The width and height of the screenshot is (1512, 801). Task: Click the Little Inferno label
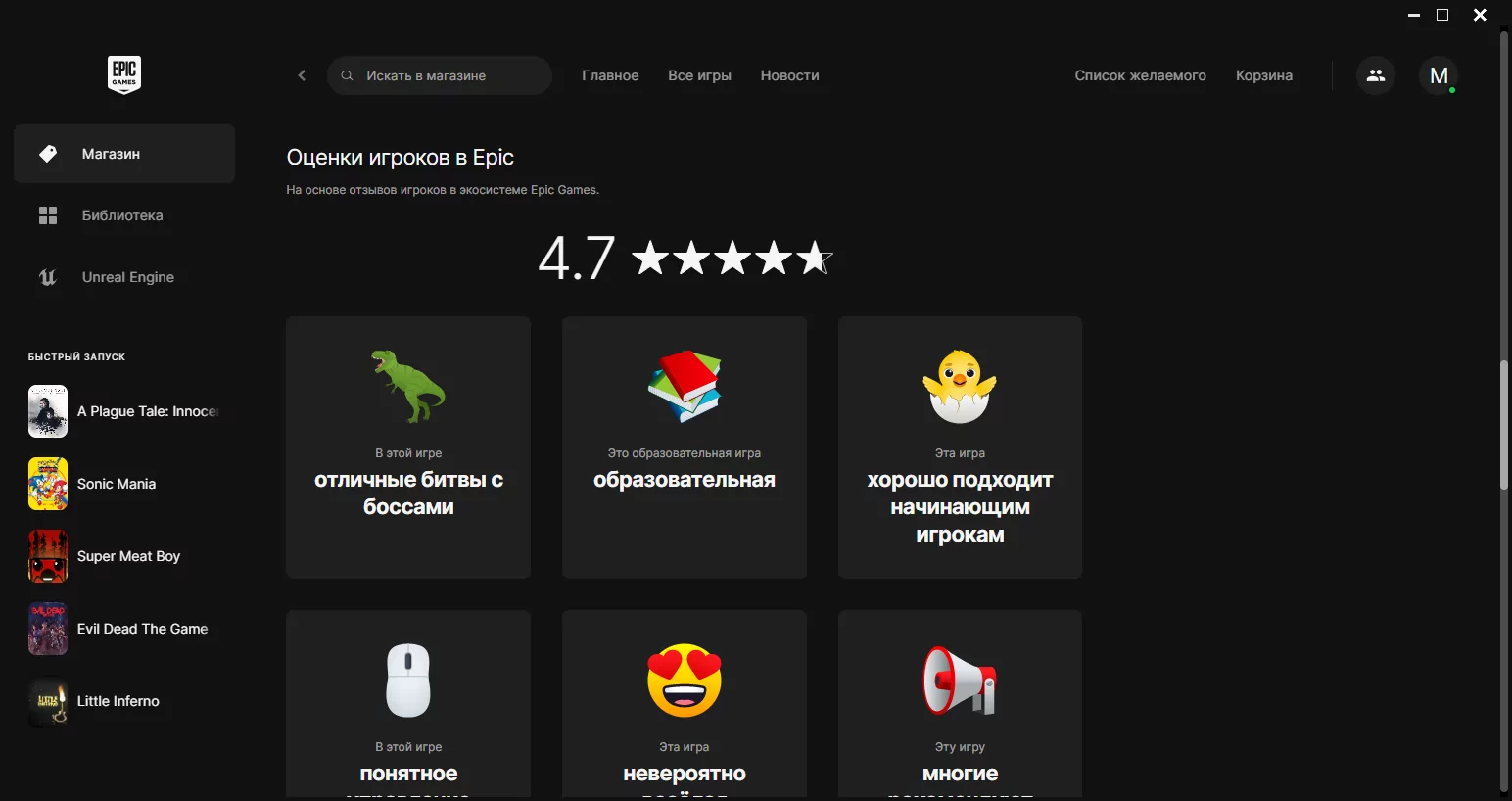[x=118, y=701]
